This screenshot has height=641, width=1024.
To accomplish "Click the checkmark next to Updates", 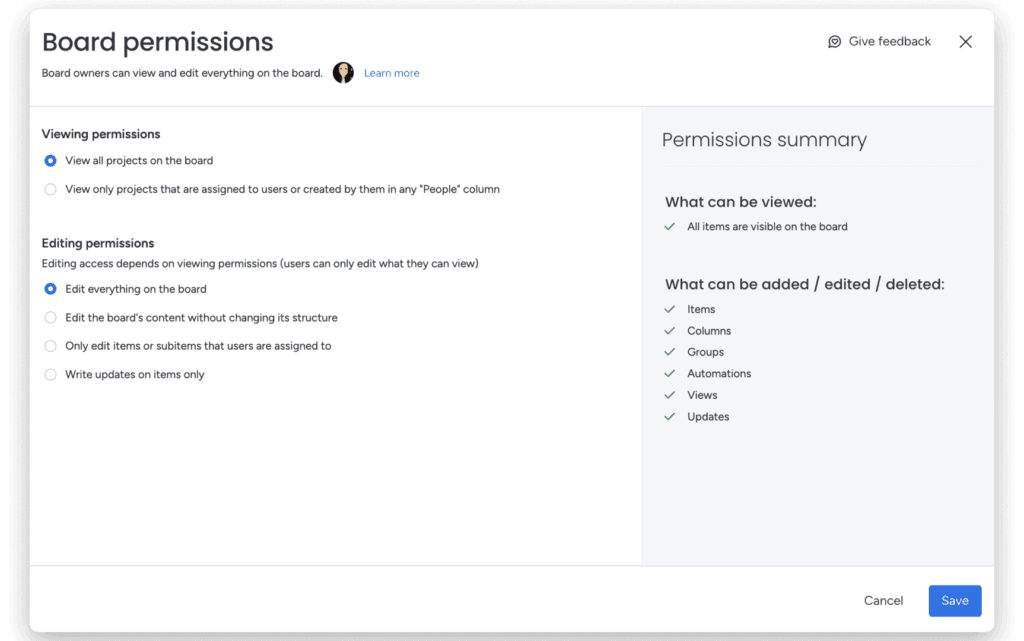I will pos(670,416).
